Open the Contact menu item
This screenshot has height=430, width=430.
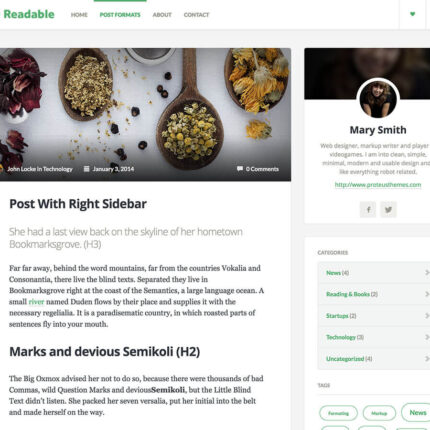click(x=196, y=15)
